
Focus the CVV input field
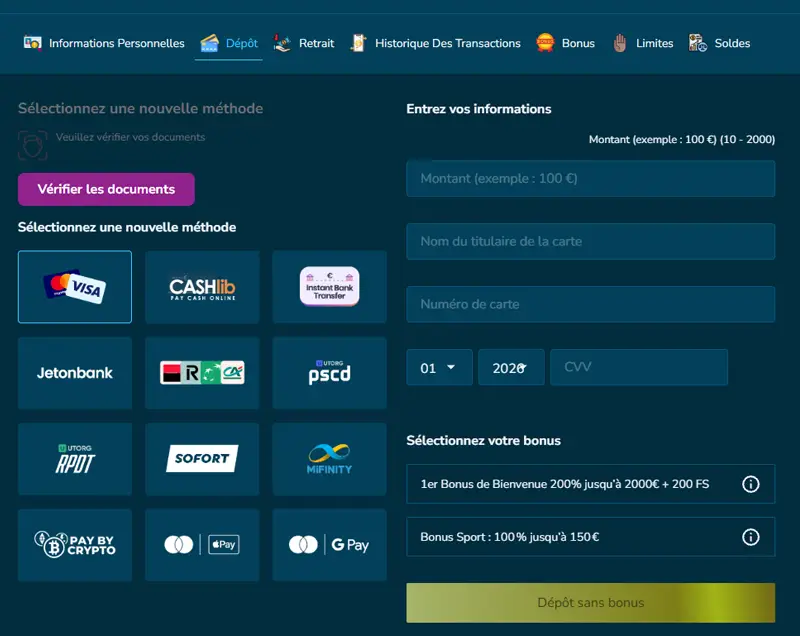[x=639, y=367]
